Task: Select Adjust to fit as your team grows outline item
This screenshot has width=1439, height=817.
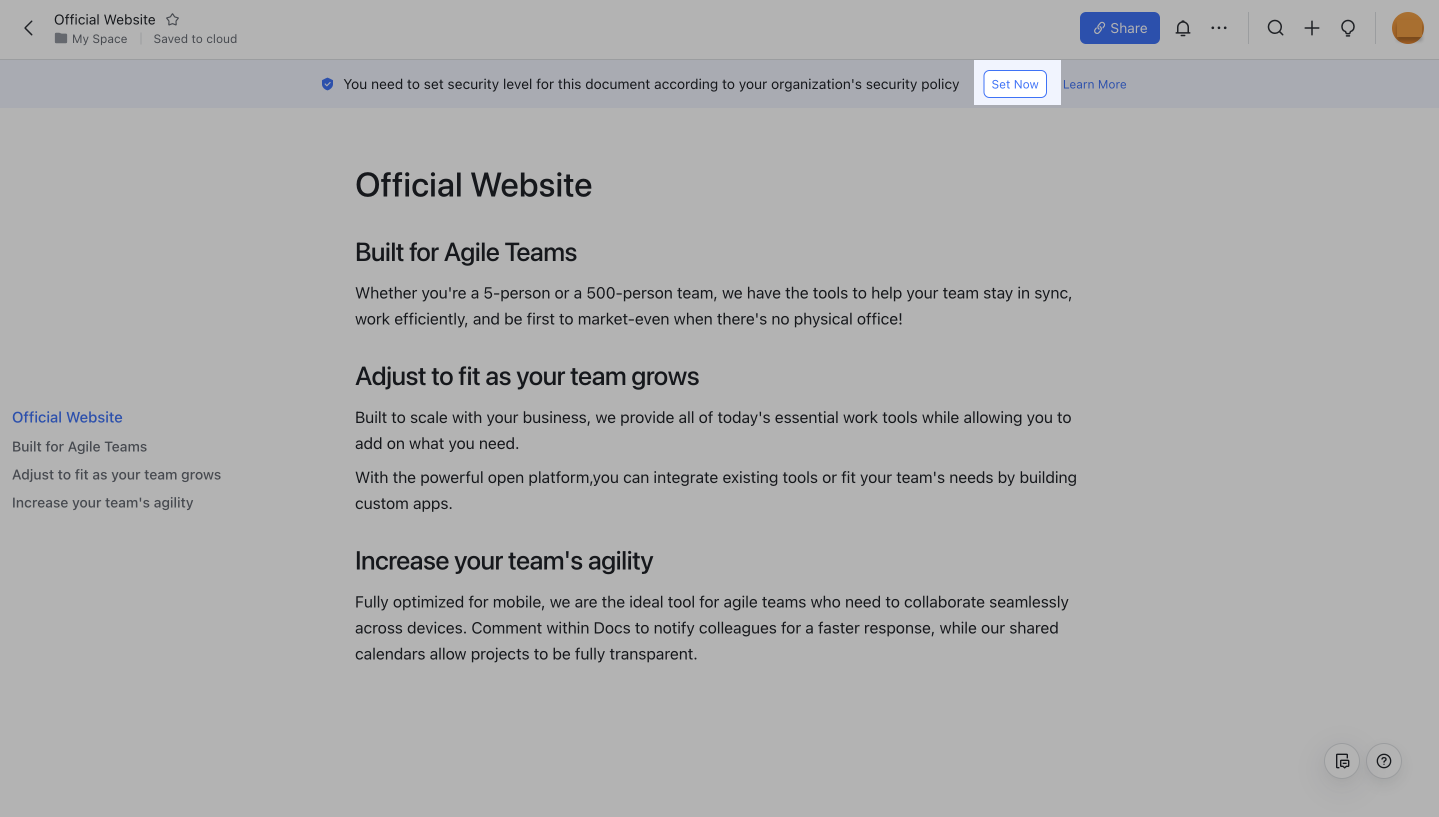Action: pyautogui.click(x=116, y=474)
